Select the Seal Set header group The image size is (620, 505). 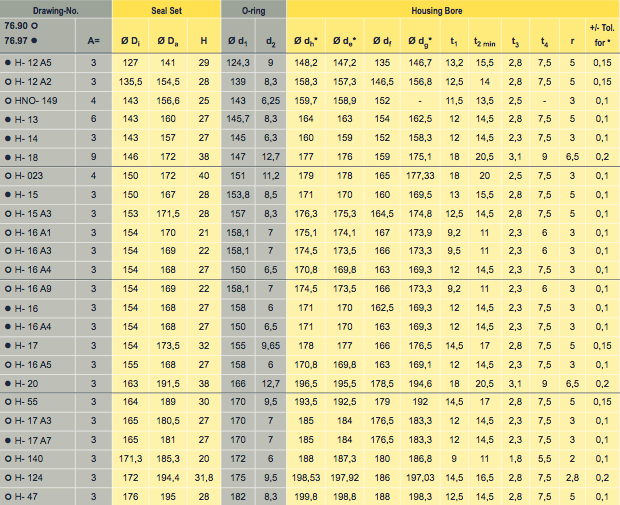coord(166,9)
